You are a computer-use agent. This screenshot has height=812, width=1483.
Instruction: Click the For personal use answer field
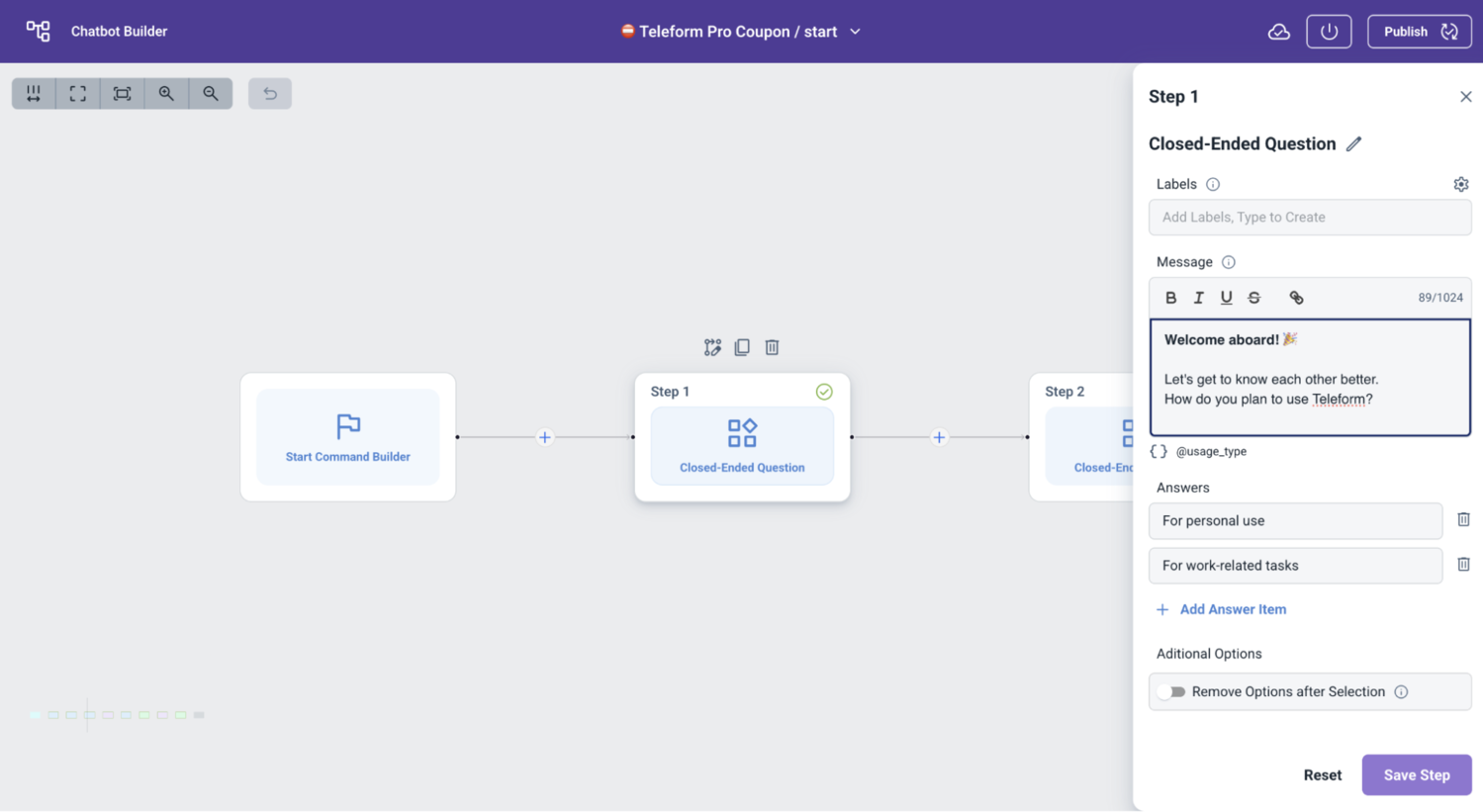pos(1294,521)
